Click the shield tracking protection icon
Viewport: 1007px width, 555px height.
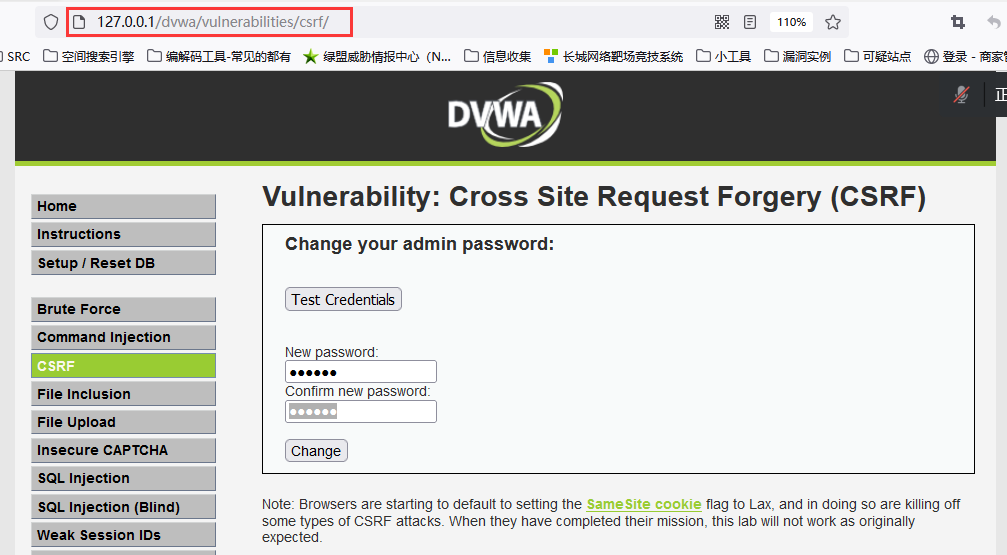[x=51, y=22]
